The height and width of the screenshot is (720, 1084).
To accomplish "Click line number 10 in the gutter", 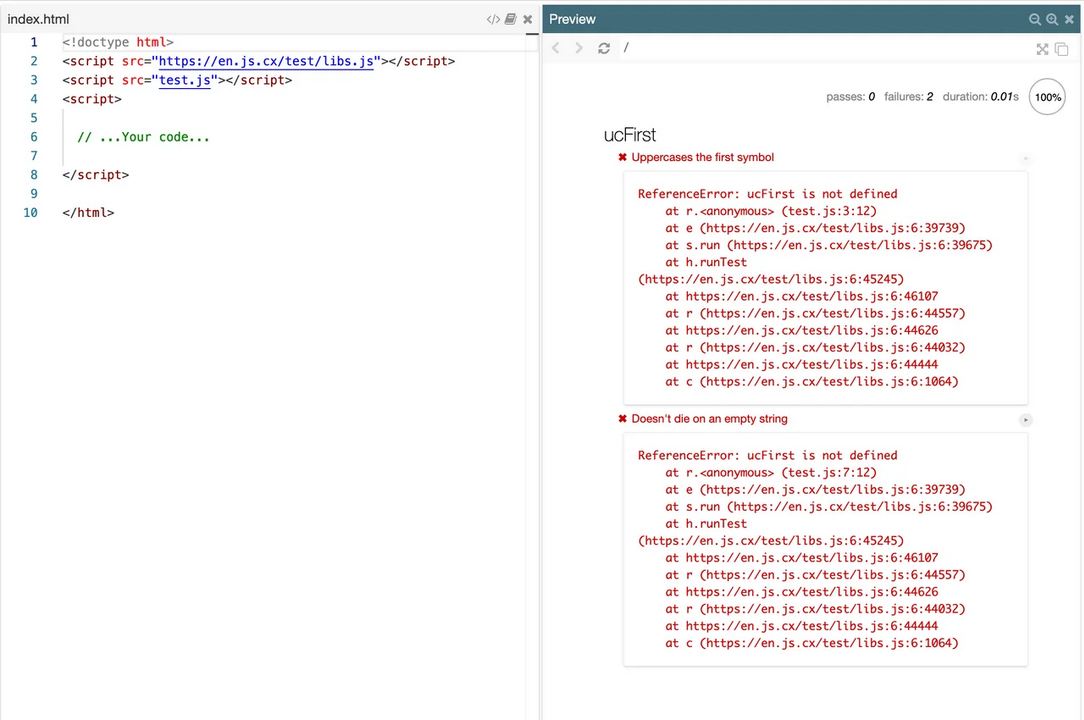I will (30, 212).
